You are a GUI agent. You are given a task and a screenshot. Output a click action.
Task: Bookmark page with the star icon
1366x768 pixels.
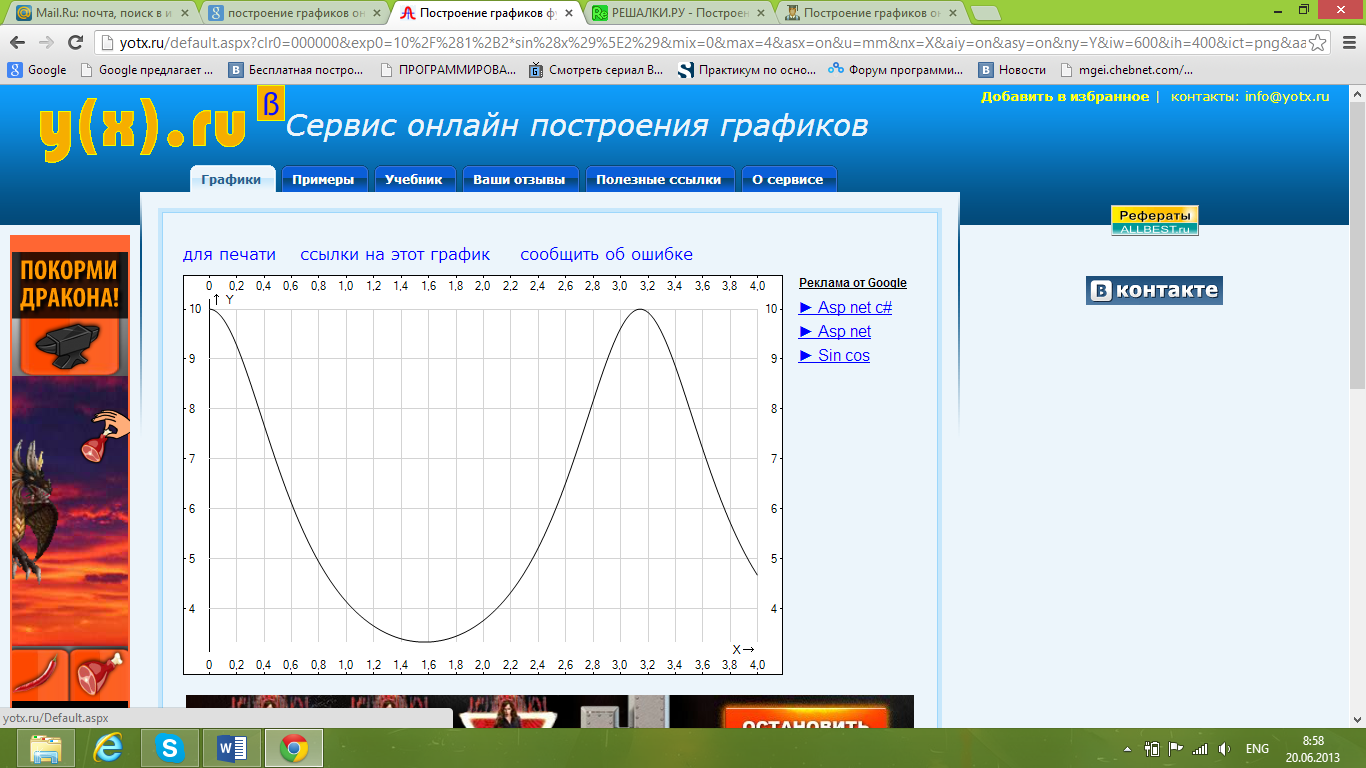click(1319, 43)
